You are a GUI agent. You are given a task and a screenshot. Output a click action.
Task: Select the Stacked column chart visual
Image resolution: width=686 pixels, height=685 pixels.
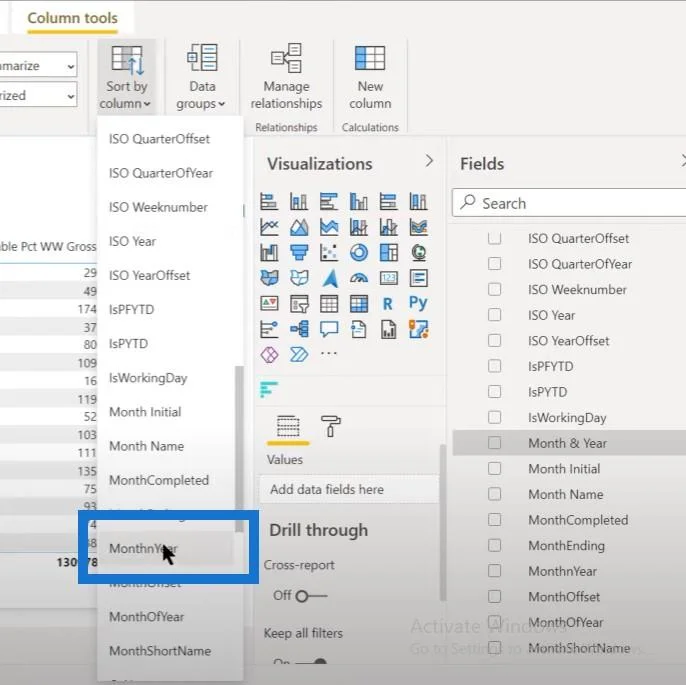[299, 202]
